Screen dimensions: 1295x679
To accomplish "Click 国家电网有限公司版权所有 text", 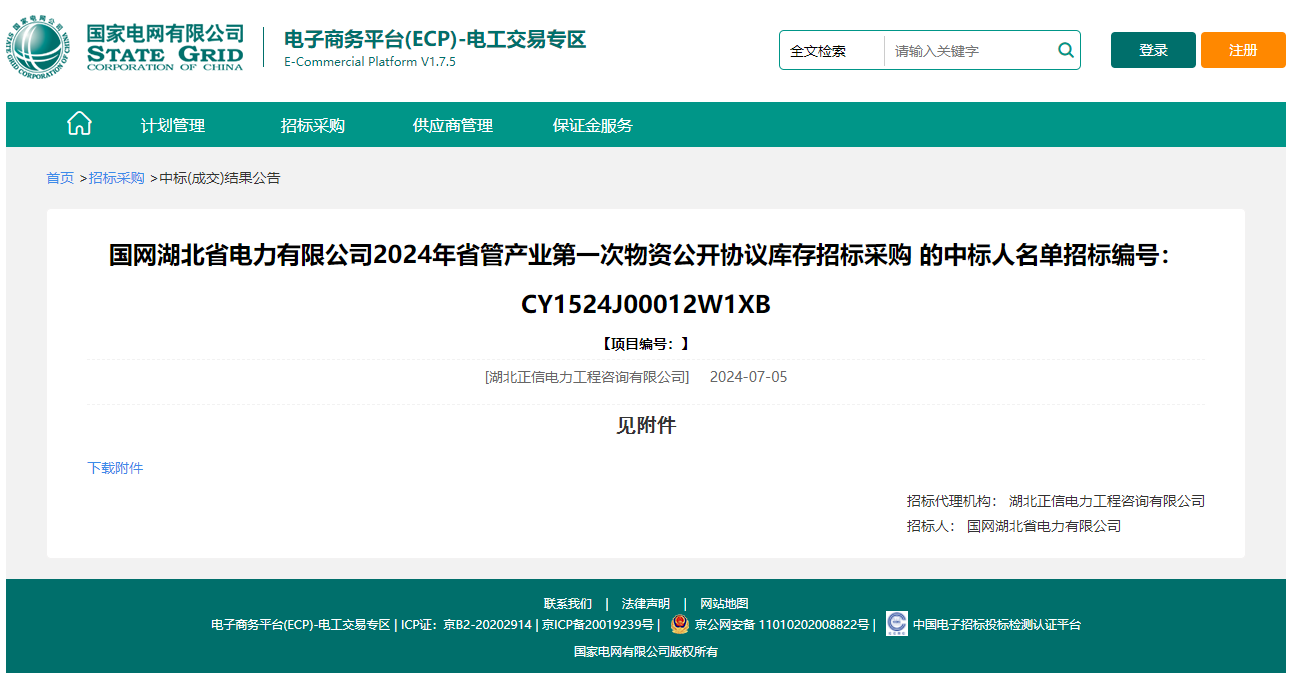I will pos(646,652).
